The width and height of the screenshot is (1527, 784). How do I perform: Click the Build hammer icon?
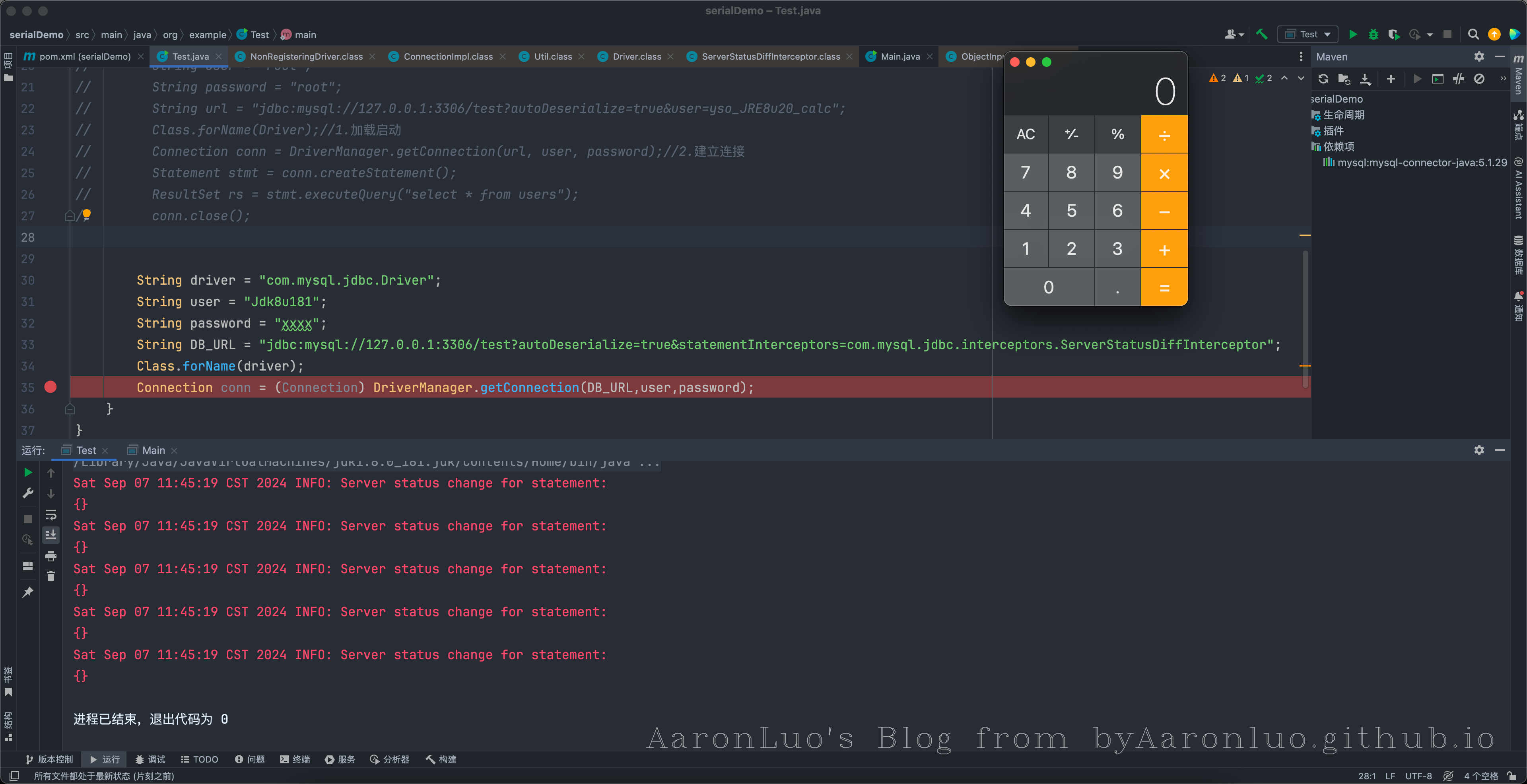[1261, 34]
